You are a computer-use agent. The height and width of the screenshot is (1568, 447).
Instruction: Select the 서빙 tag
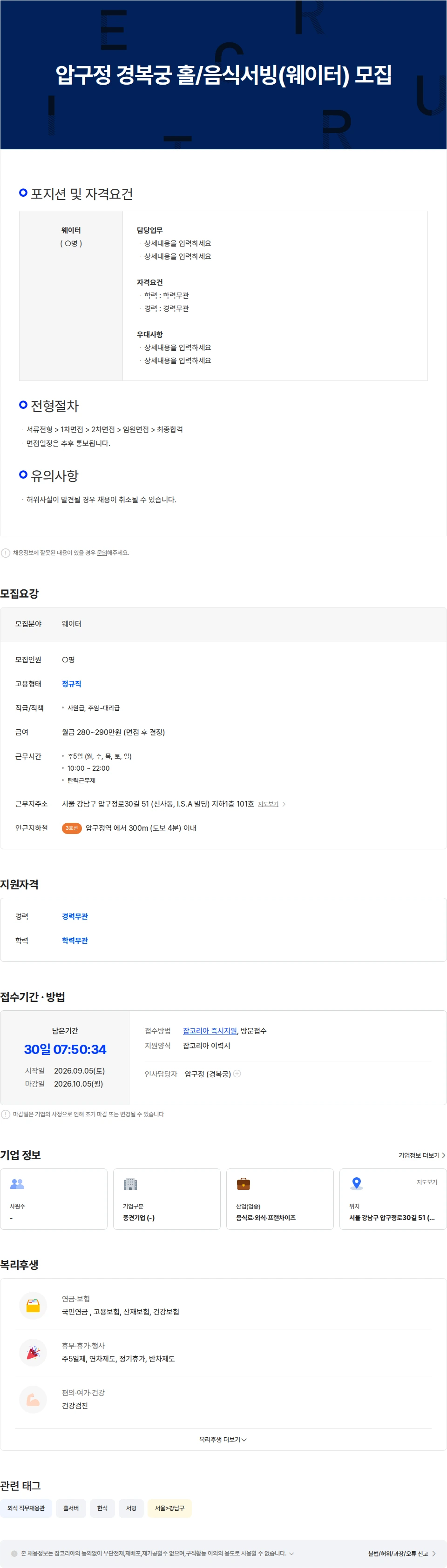131,1508
